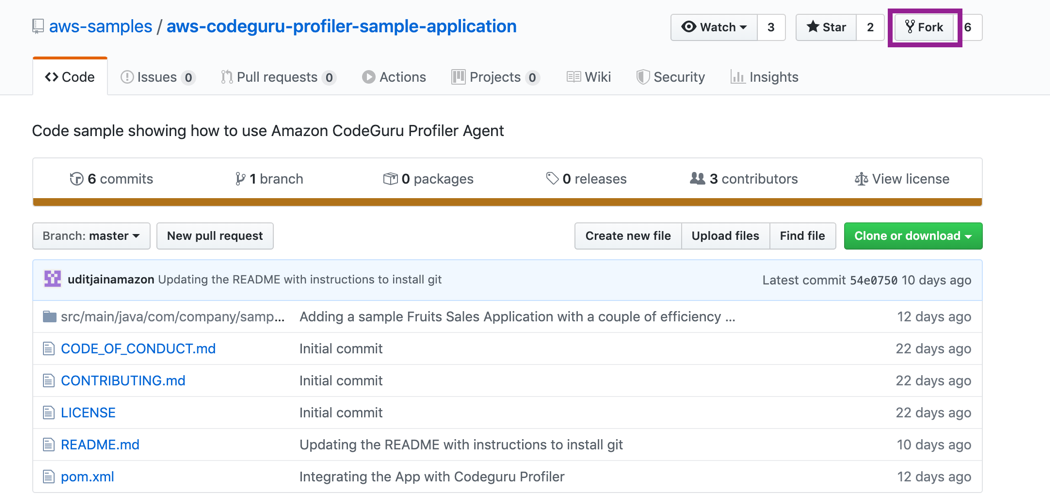
Task: Open commit hash 54e0750
Action: [x=873, y=280]
